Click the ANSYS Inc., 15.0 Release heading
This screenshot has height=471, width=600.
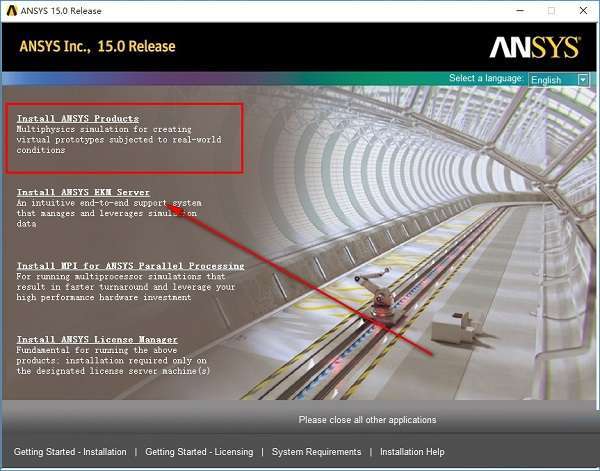pyautogui.click(x=98, y=46)
